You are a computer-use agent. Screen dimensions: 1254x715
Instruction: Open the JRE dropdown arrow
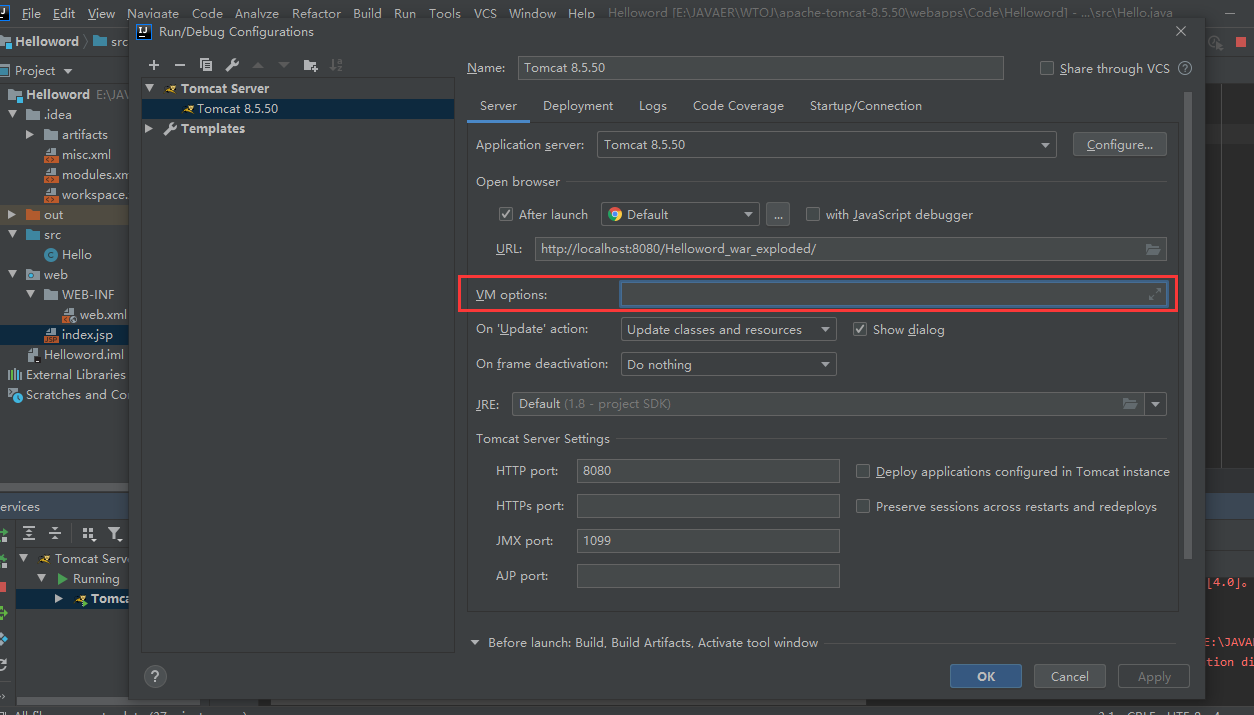[1156, 404]
